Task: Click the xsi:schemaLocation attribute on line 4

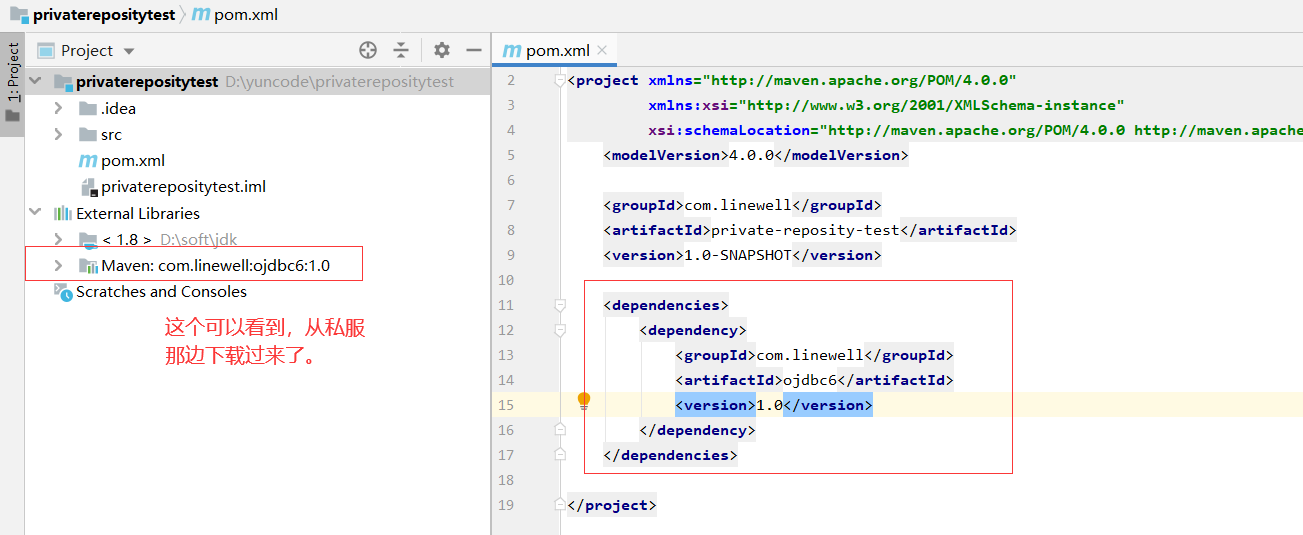Action: click(x=728, y=130)
